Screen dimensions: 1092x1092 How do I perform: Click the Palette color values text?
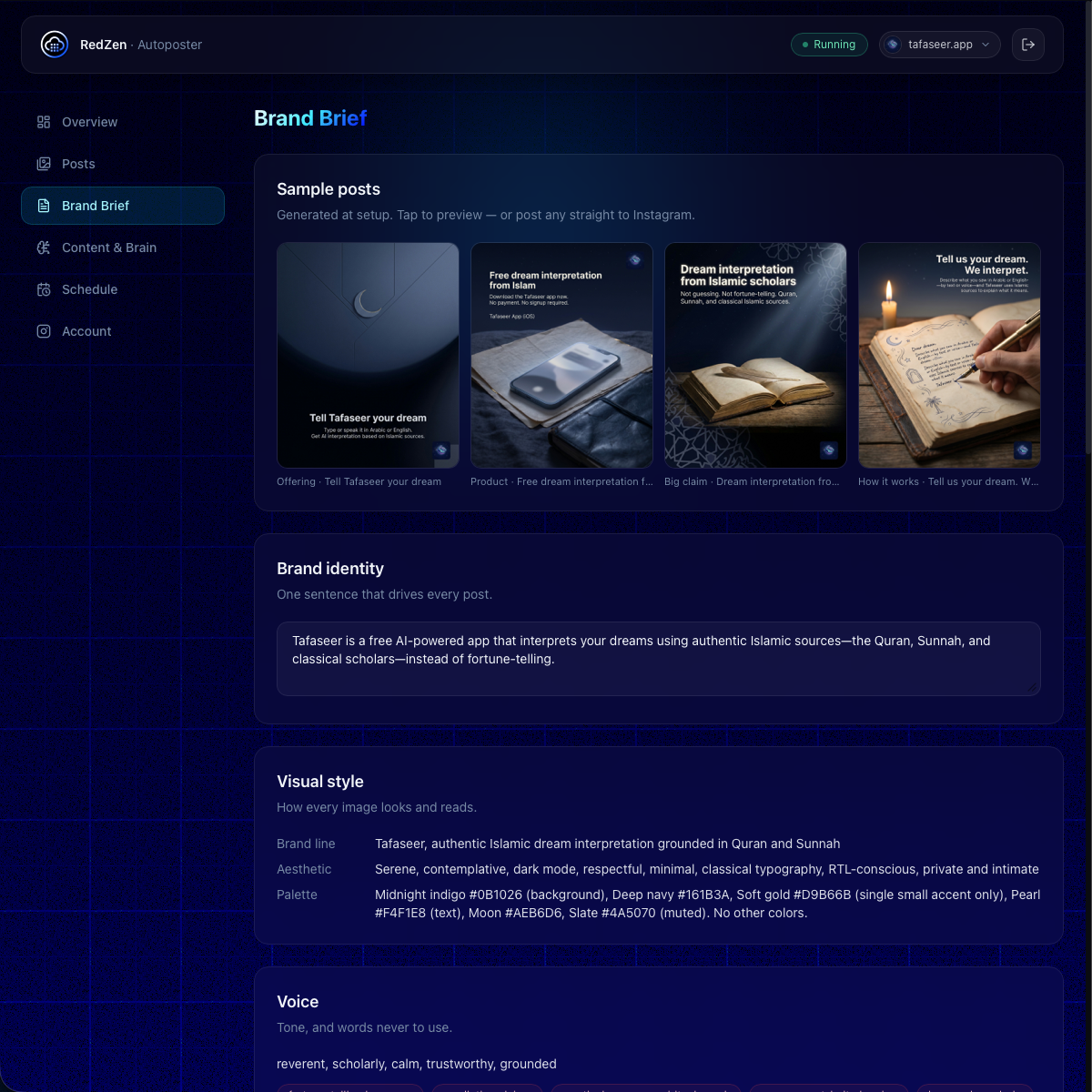click(707, 904)
